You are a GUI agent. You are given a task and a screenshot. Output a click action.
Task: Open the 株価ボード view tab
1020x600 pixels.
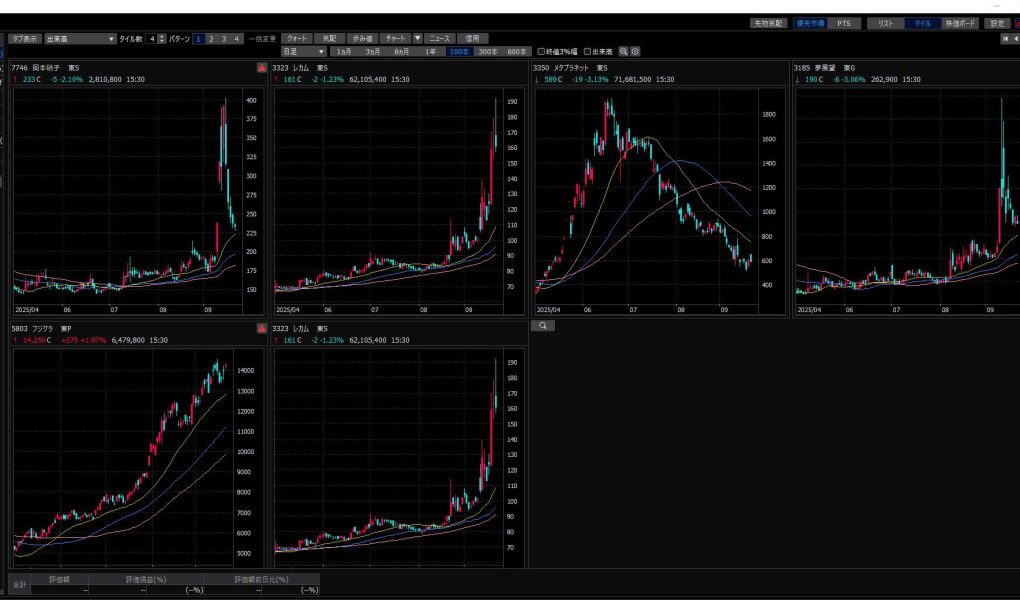pyautogui.click(x=961, y=22)
